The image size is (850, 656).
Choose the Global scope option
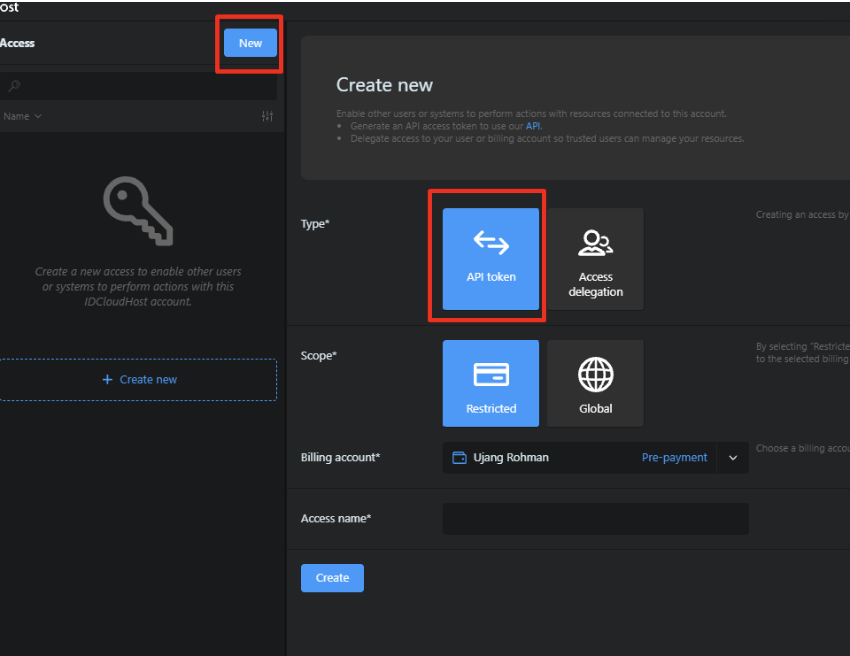tap(595, 383)
